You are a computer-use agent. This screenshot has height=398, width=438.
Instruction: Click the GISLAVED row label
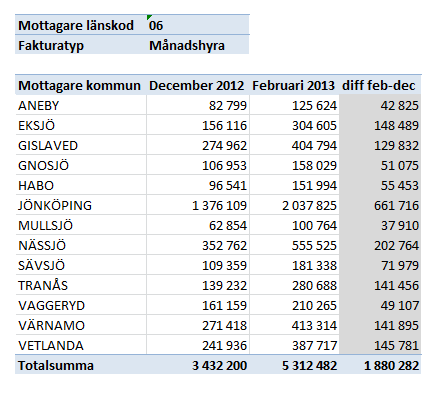(48, 146)
